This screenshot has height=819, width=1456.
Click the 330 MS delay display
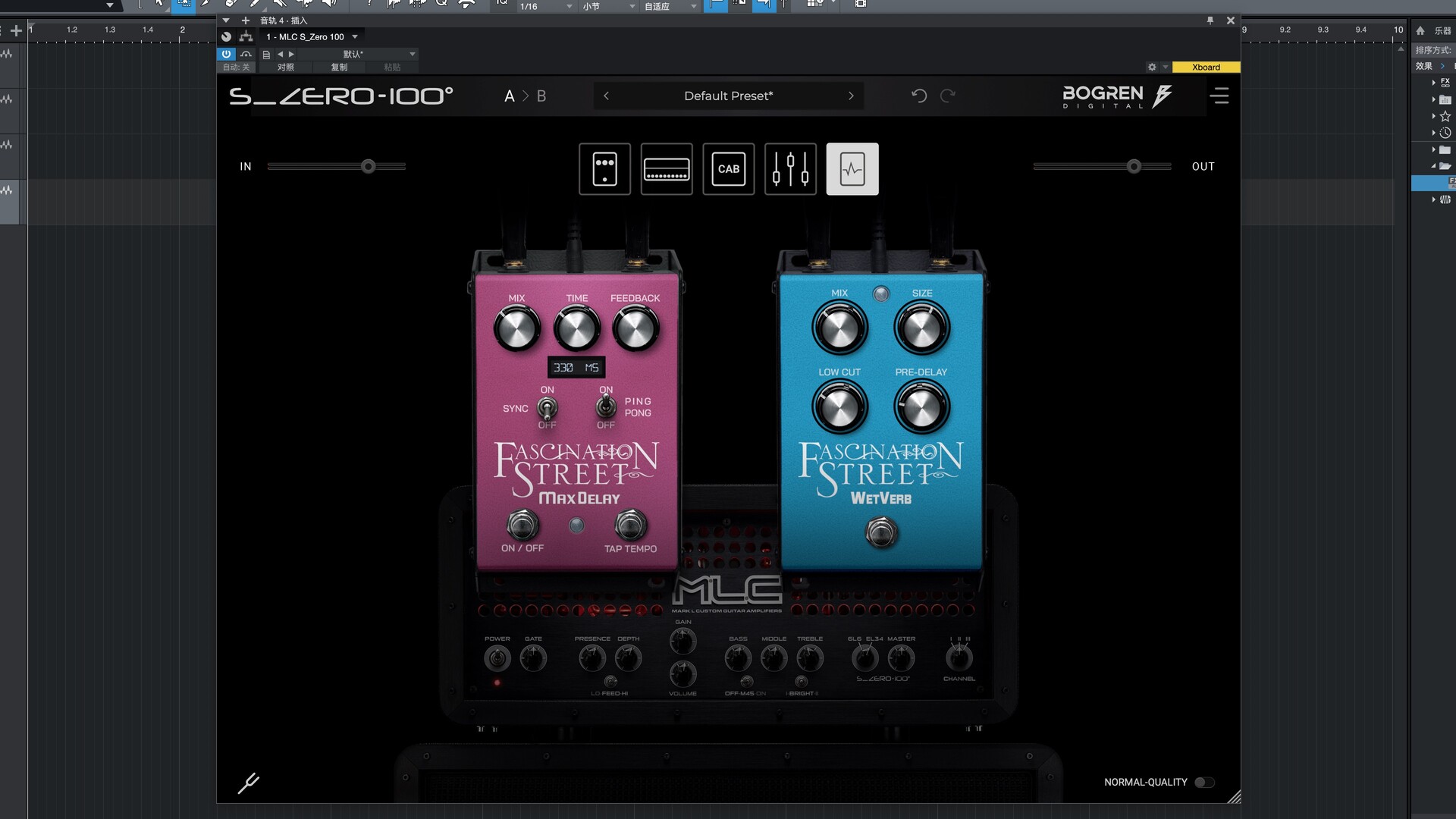click(576, 367)
